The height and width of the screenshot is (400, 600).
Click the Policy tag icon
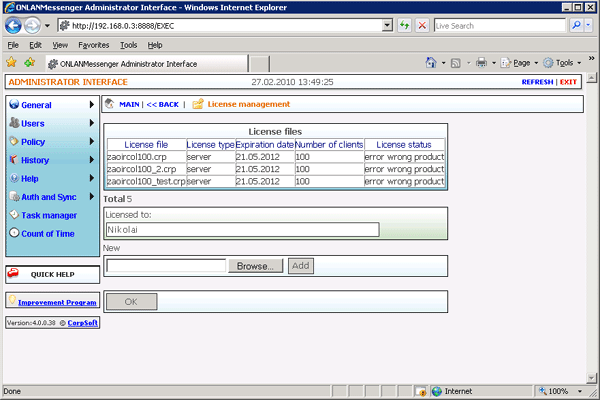click(14, 141)
